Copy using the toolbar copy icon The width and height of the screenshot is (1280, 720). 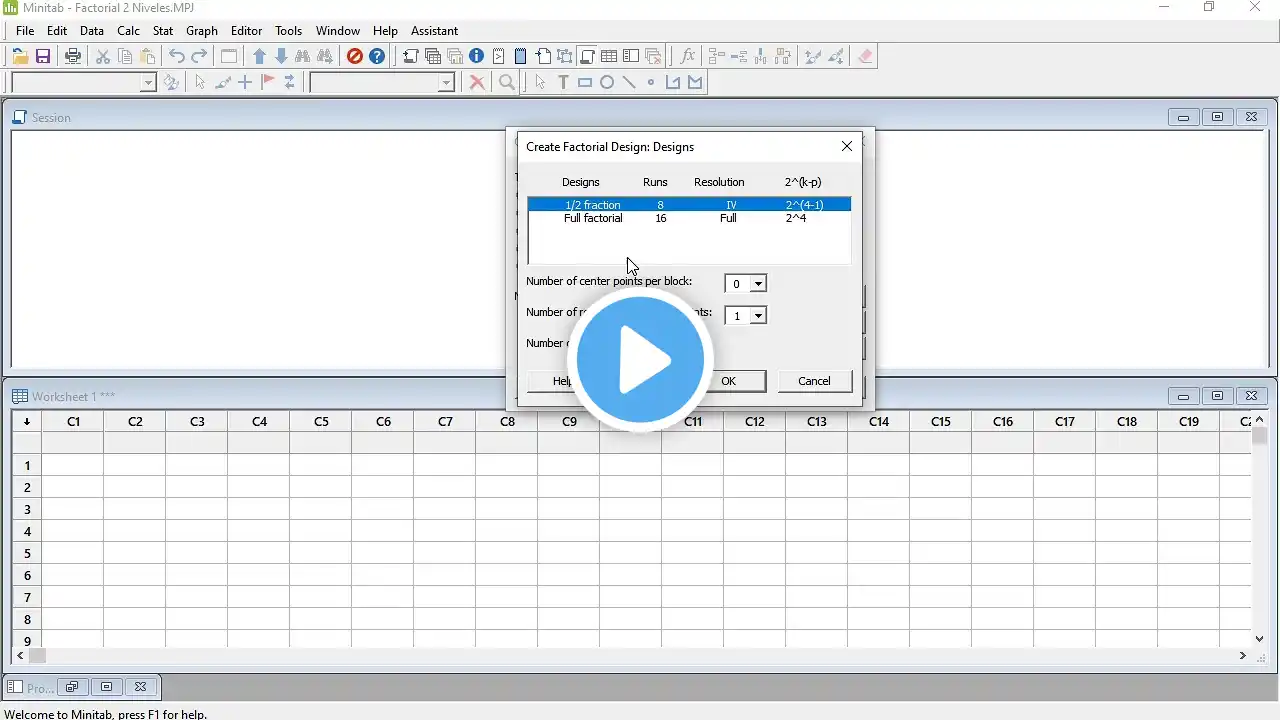[x=125, y=57]
